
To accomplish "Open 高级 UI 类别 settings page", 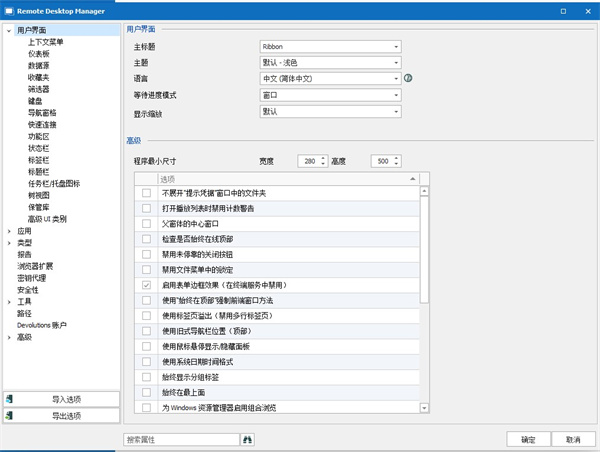I will 47,219.
